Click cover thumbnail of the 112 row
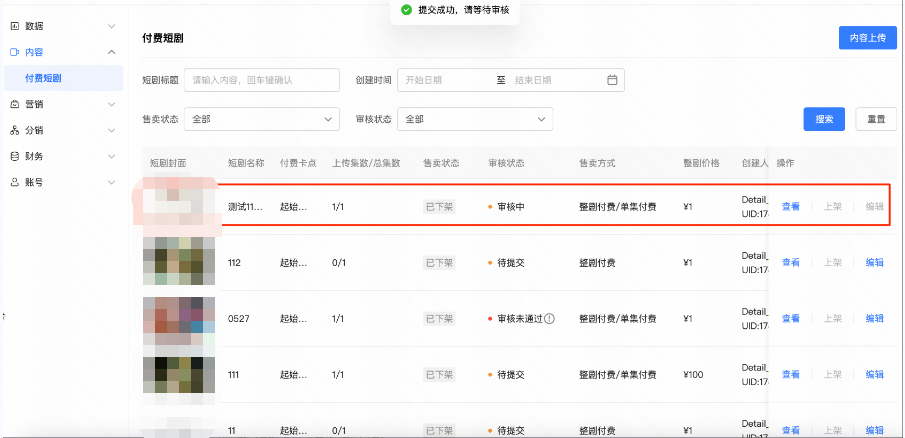The width and height of the screenshot is (905, 438). pyautogui.click(x=179, y=262)
